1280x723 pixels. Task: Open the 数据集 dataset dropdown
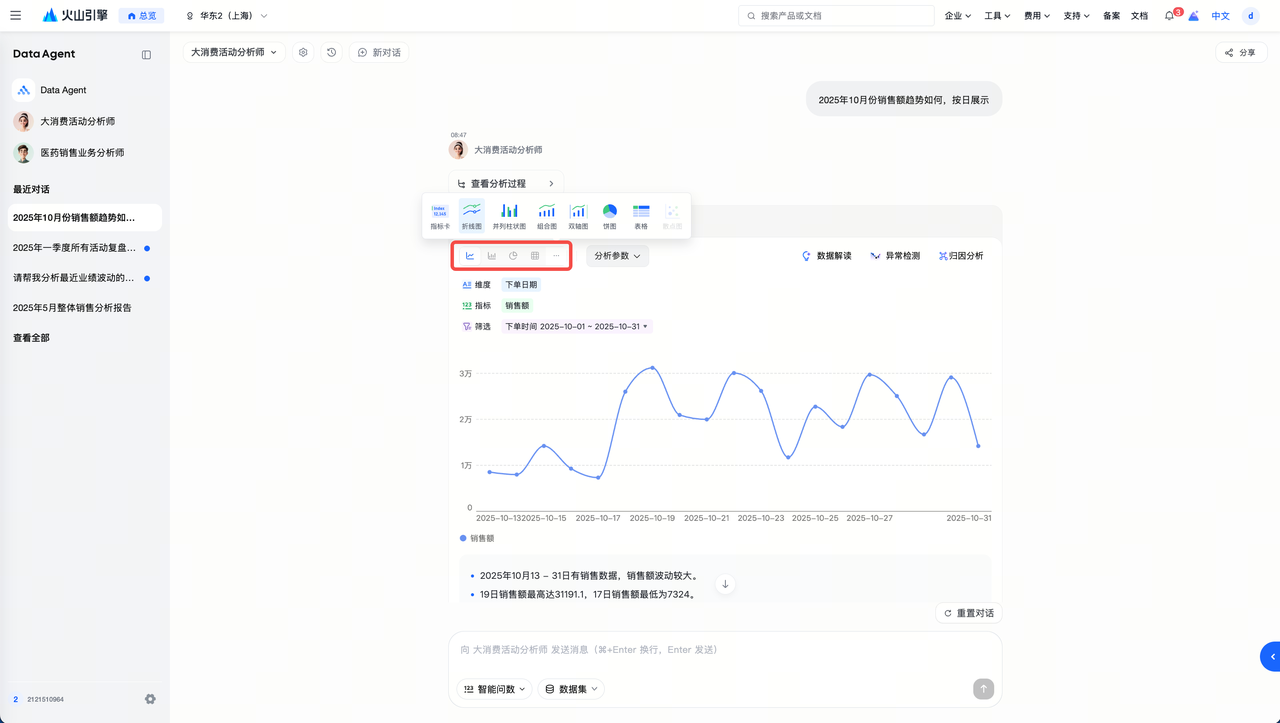click(572, 689)
